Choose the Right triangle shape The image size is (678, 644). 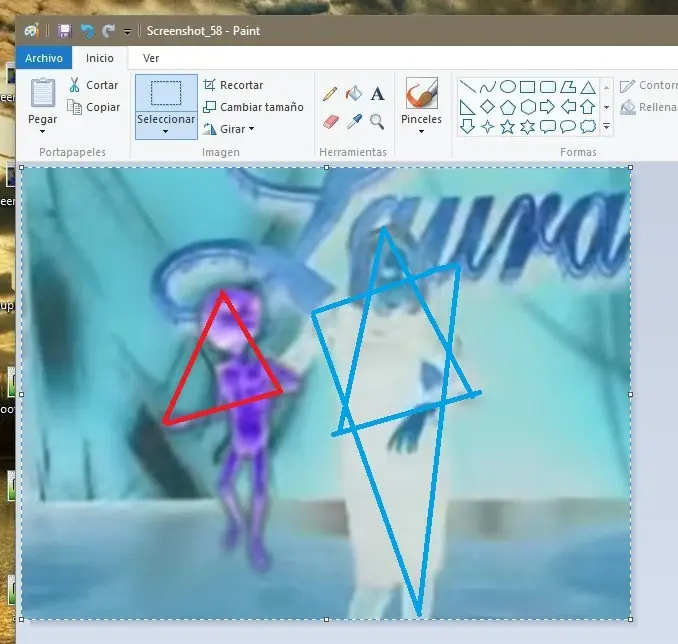click(x=467, y=107)
